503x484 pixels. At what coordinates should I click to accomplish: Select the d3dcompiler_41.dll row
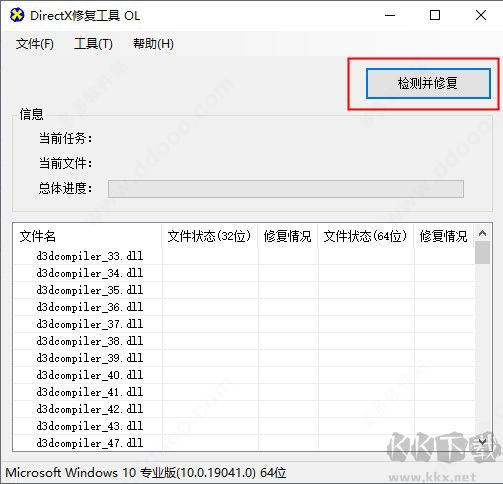pos(244,392)
